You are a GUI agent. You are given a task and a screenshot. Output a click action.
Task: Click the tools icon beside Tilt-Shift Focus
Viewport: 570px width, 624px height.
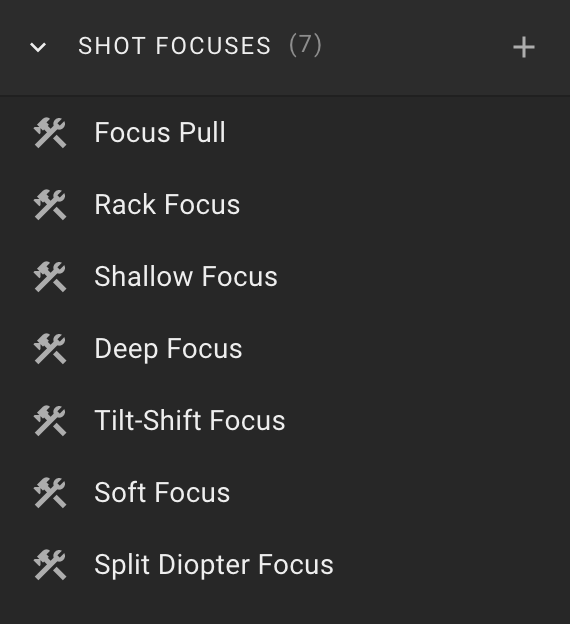(x=50, y=421)
